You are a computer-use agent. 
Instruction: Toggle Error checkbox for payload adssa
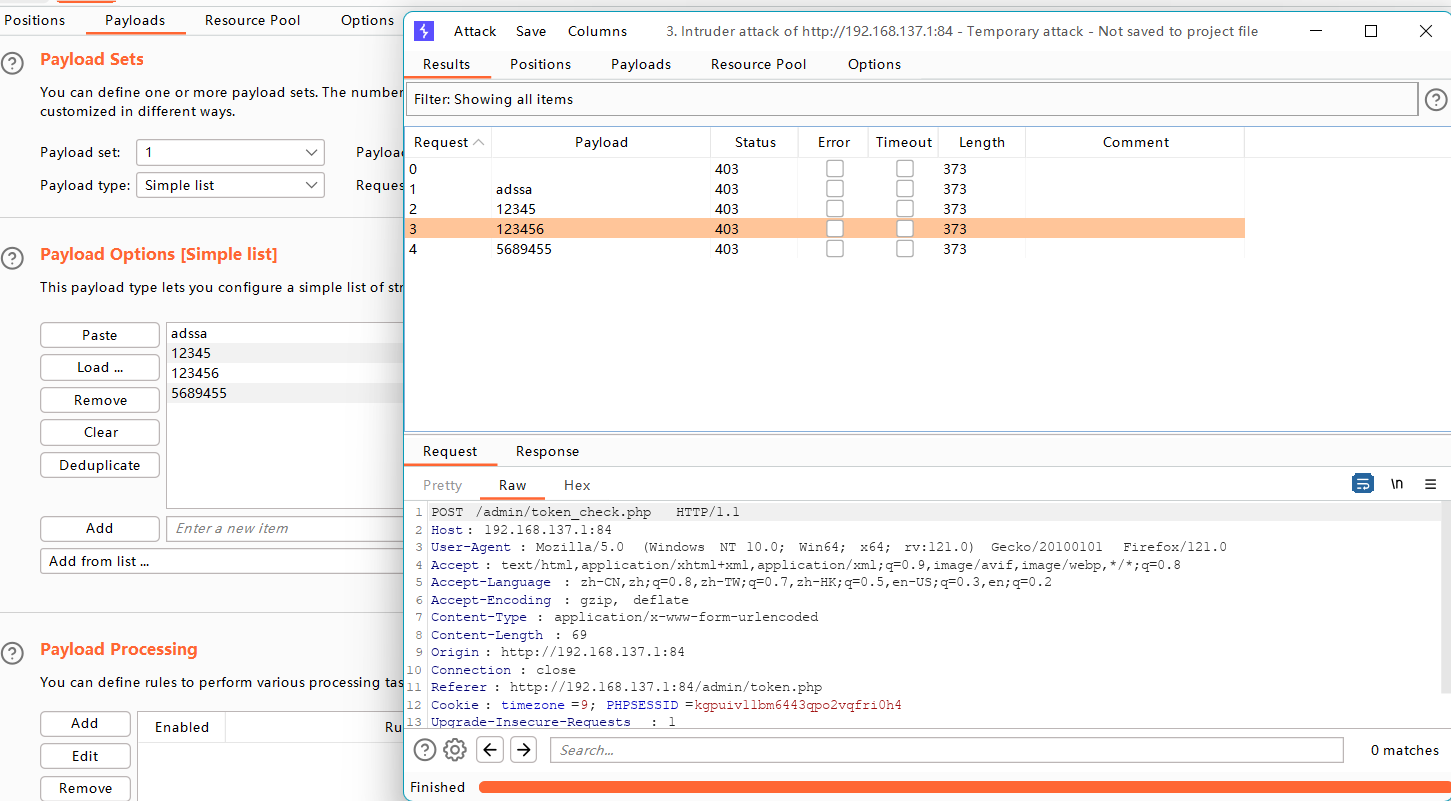[835, 189]
